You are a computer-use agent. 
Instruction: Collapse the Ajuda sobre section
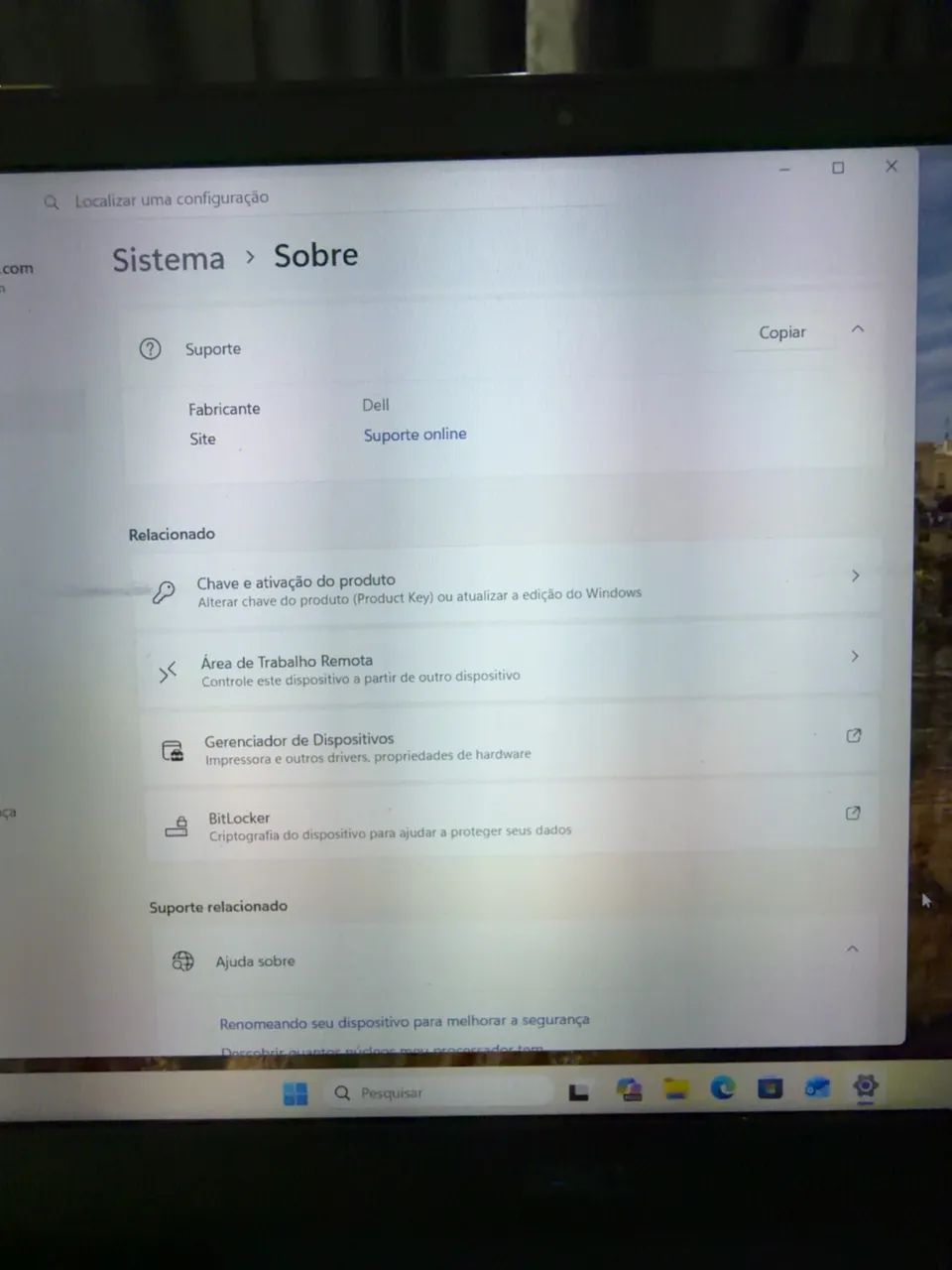pos(852,949)
